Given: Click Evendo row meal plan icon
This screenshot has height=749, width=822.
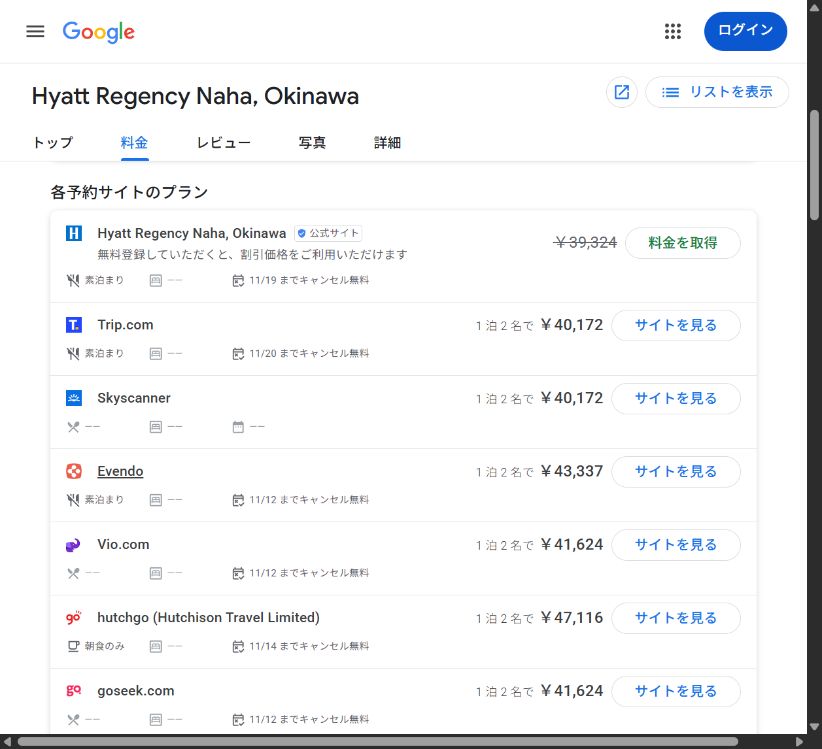Looking at the screenshot, I should click(73, 500).
